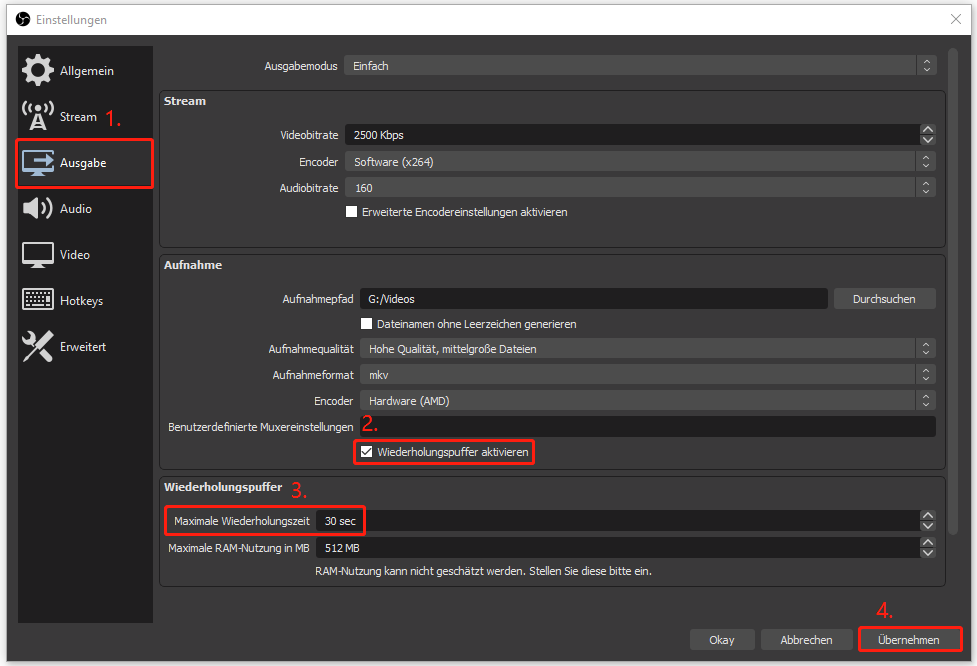Viewport: 977px width, 666px height.
Task: Click the Aufnahmepfad G:/Videos field
Action: (594, 299)
